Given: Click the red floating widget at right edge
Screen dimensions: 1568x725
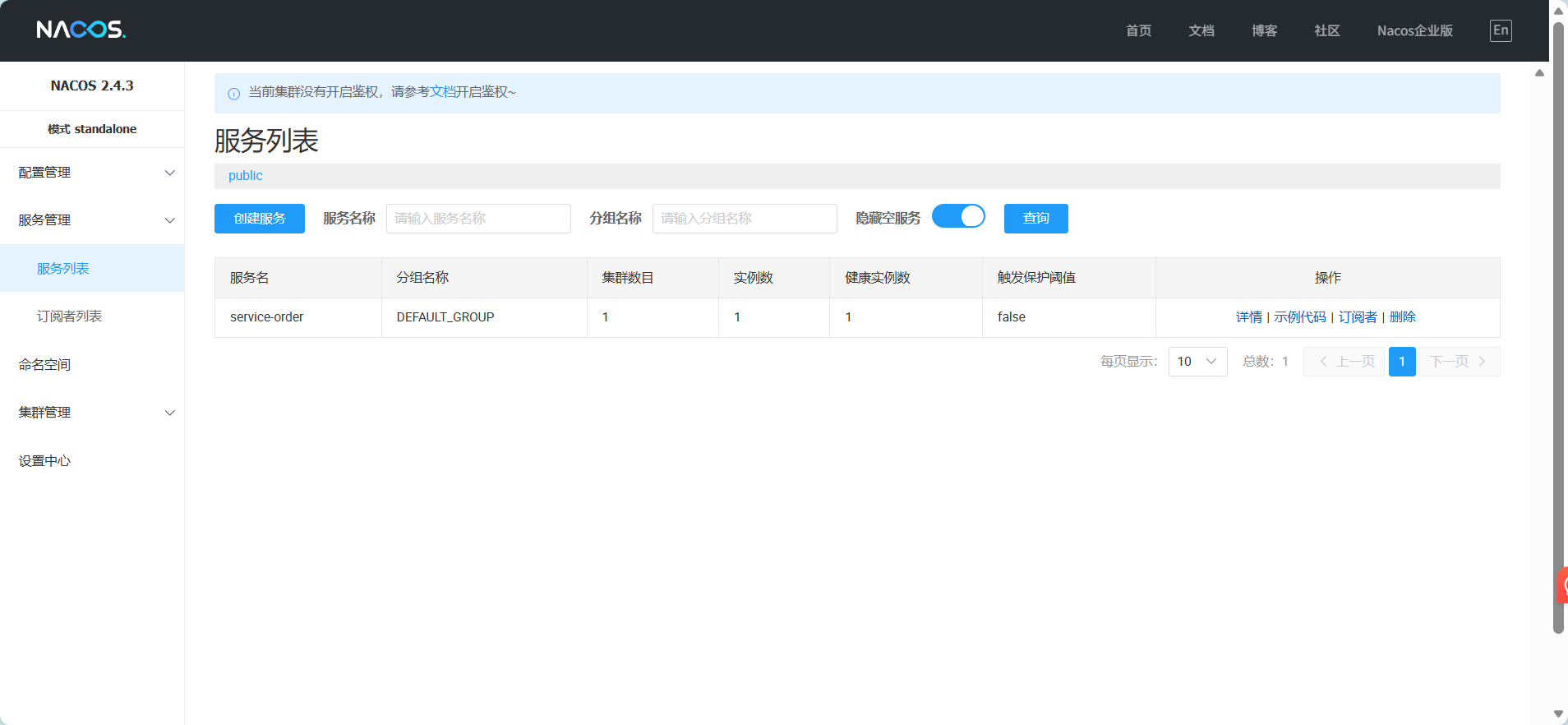Looking at the screenshot, I should coord(1562,585).
